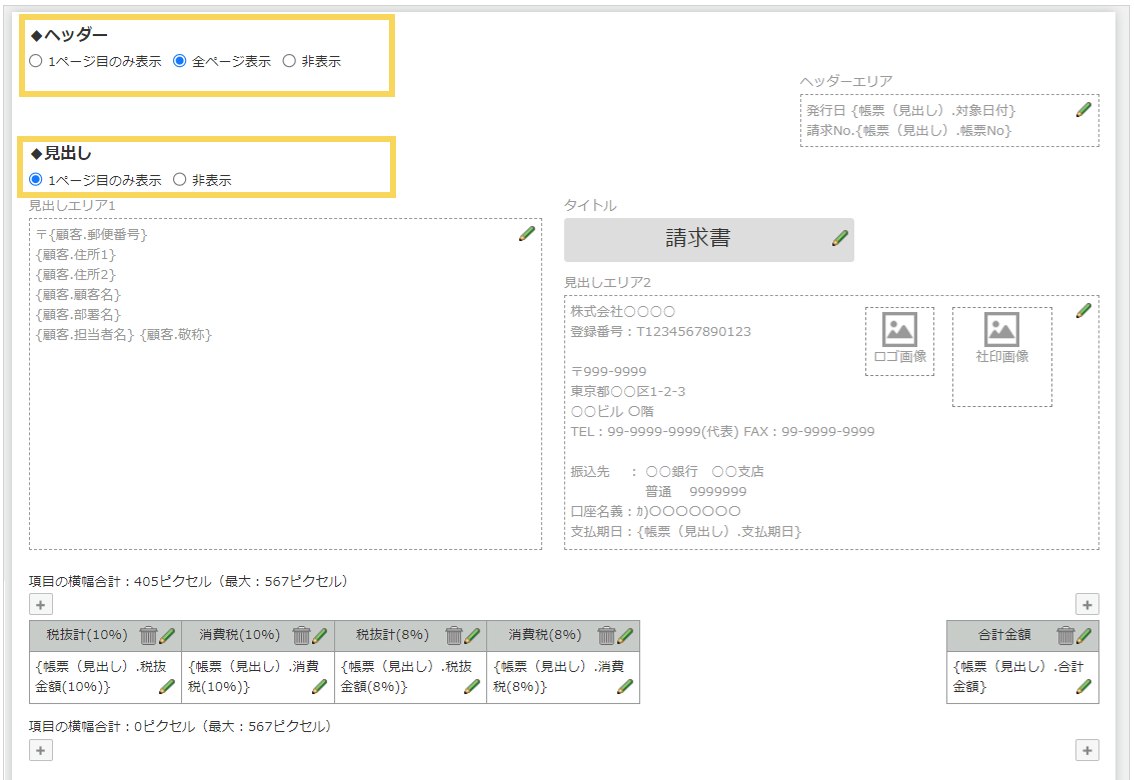Delete the 税抜計(8%) column
This screenshot has width=1134, height=780.
coord(452,635)
